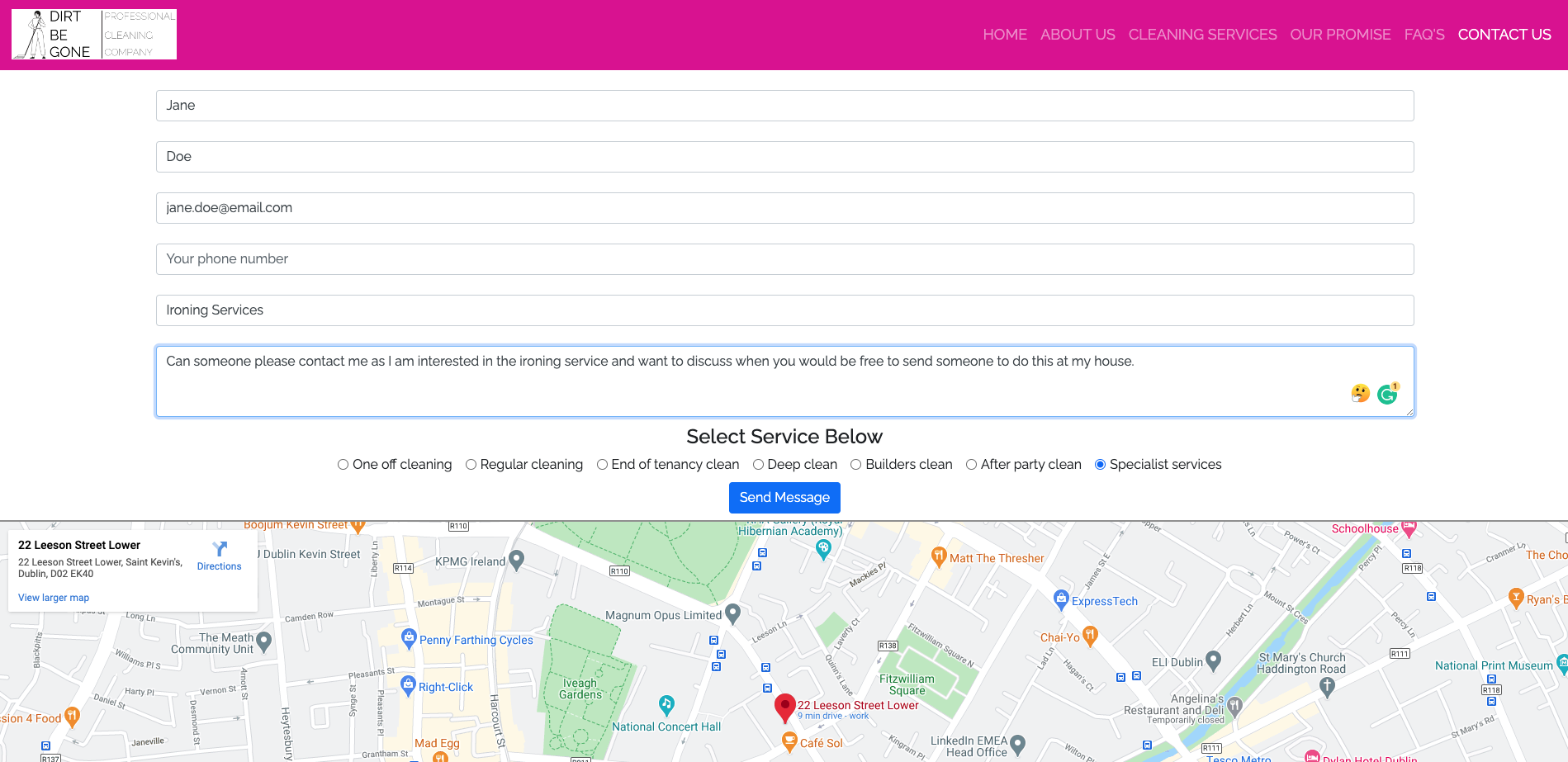Click the Right-Click shop marker
Image resolution: width=1568 pixels, height=762 pixels.
[408, 685]
